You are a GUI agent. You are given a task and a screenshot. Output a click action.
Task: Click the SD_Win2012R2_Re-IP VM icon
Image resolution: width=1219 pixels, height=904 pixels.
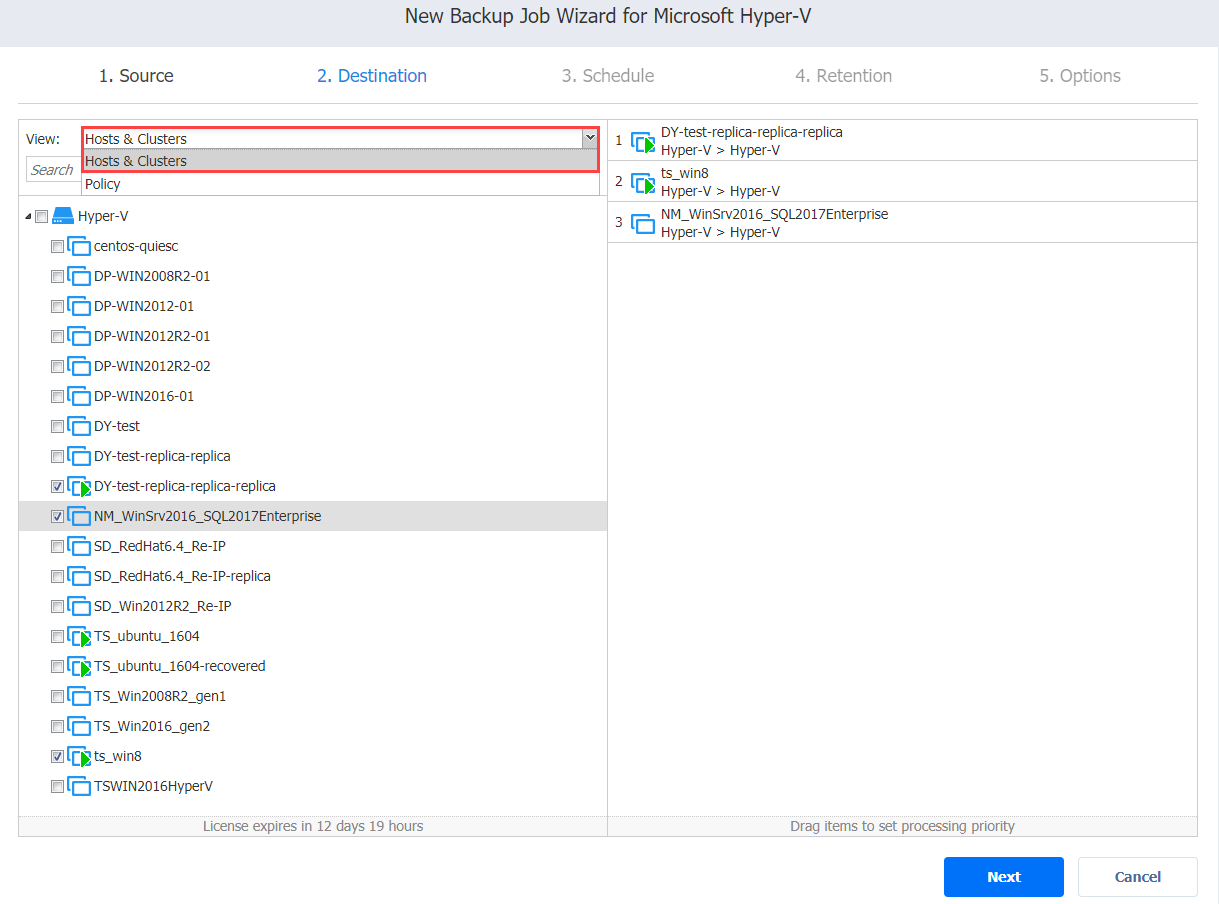79,606
